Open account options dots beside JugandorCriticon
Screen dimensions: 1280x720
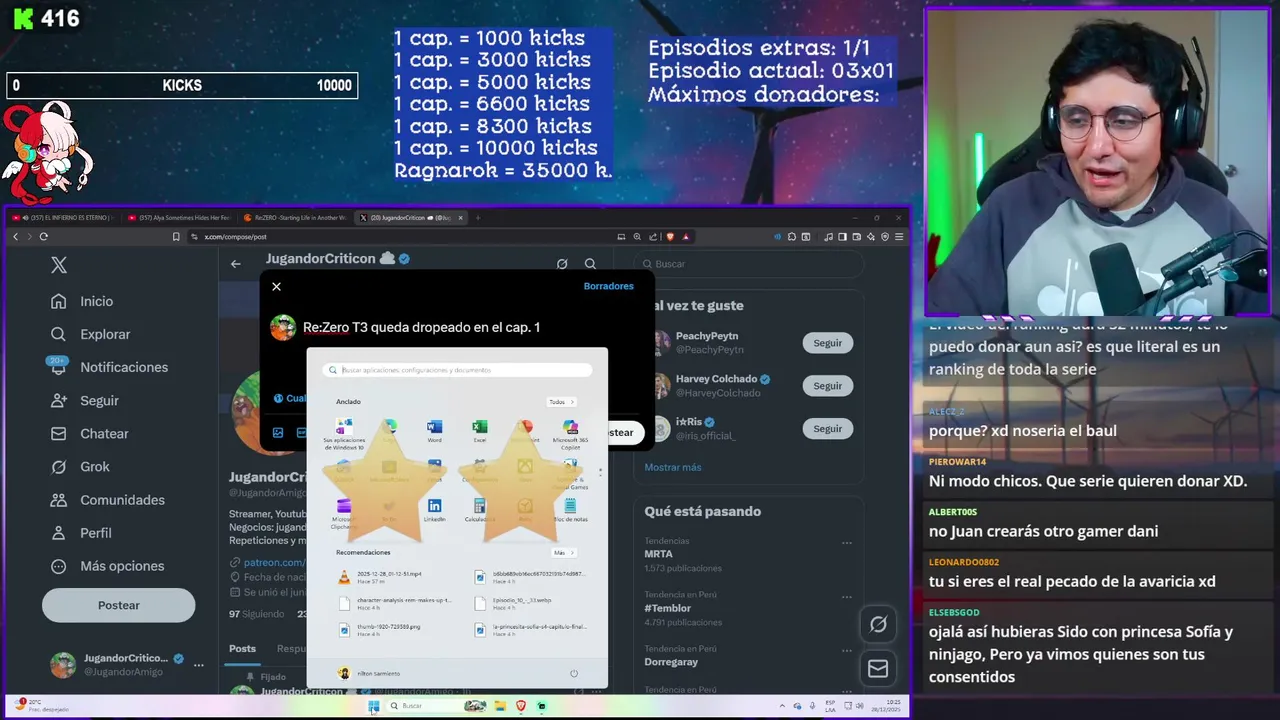[x=198, y=665]
